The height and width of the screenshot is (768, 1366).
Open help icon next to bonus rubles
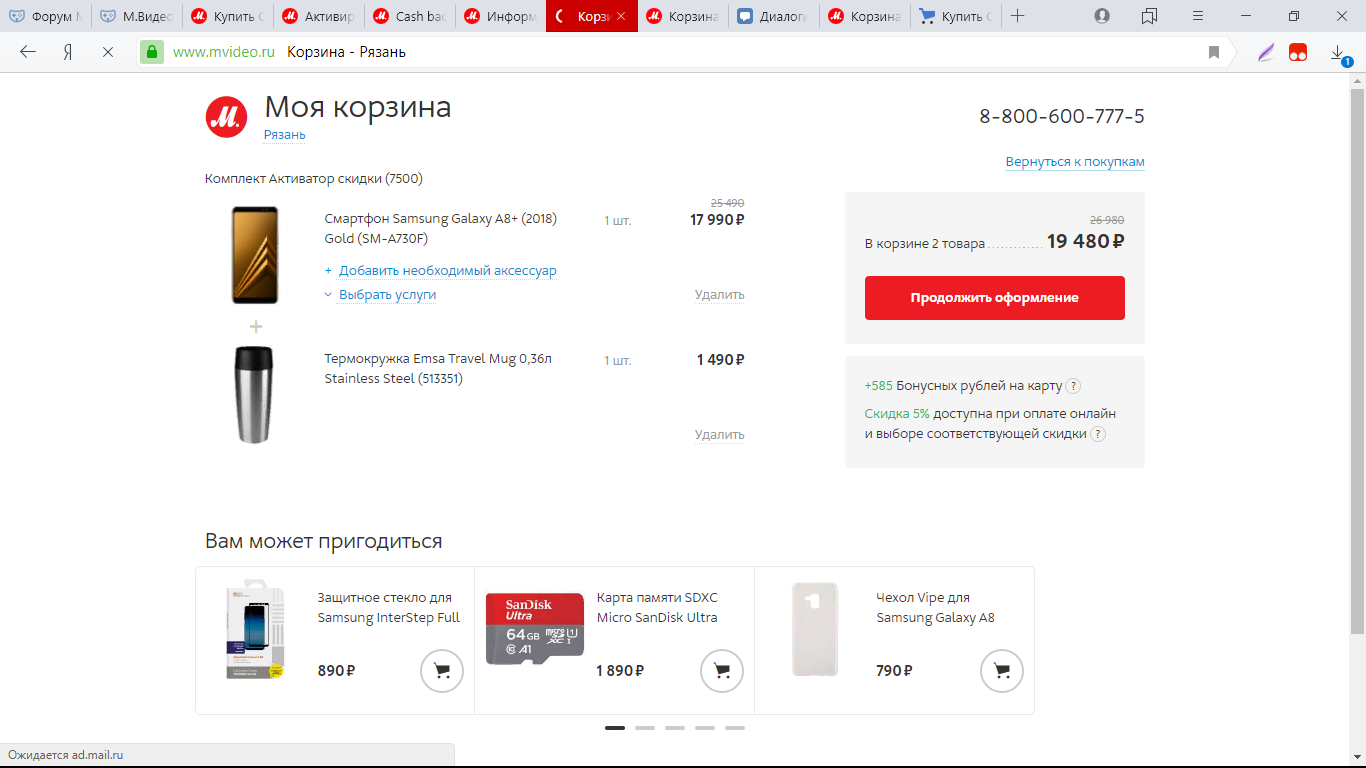1073,386
